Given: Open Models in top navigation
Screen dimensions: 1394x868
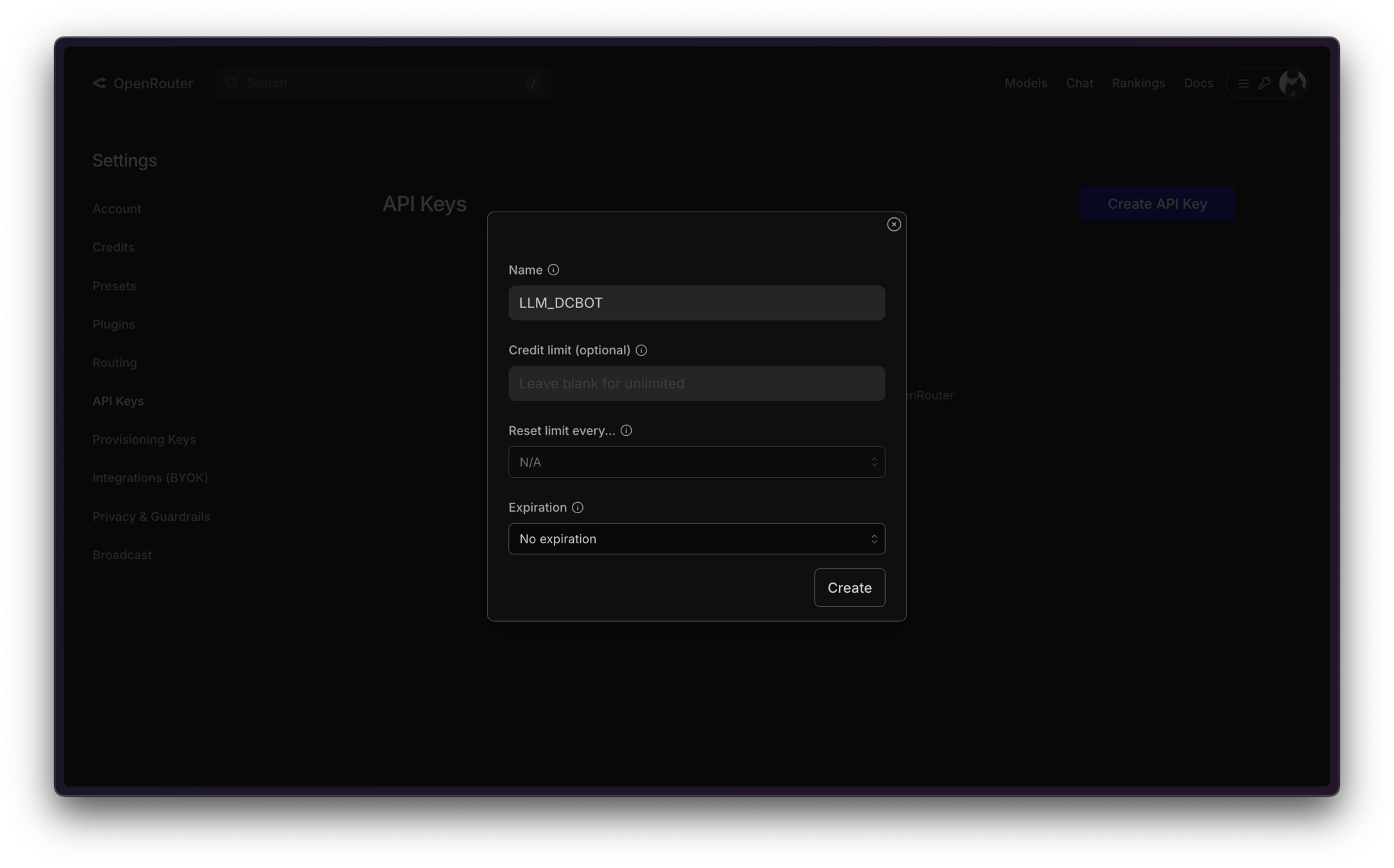Looking at the screenshot, I should pyautogui.click(x=1025, y=84).
